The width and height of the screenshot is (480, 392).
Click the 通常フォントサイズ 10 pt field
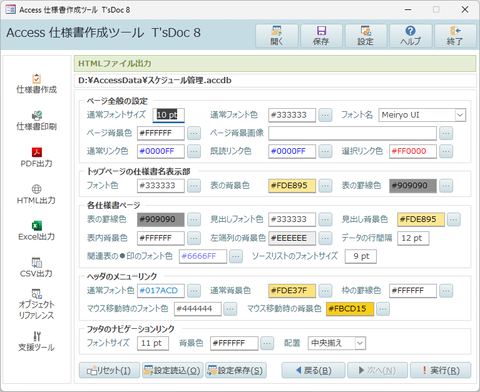pos(168,115)
